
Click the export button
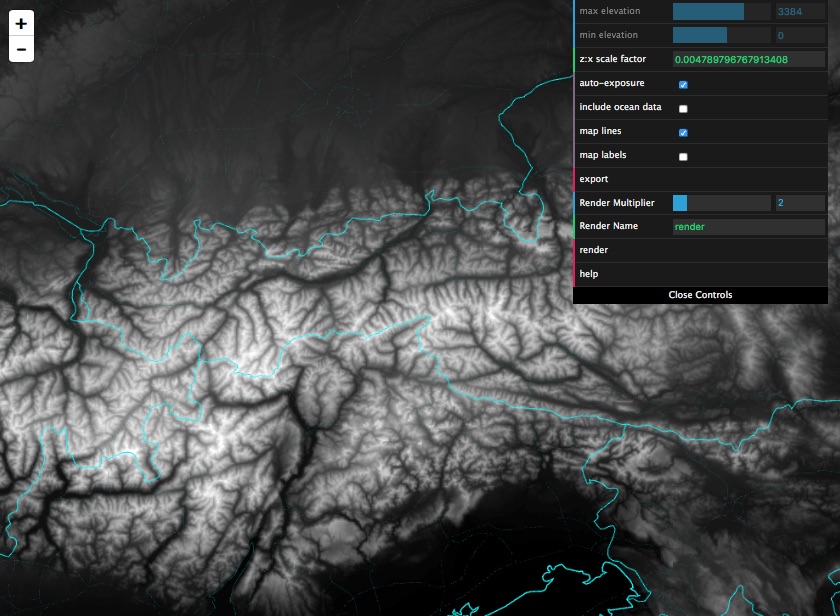pos(594,180)
